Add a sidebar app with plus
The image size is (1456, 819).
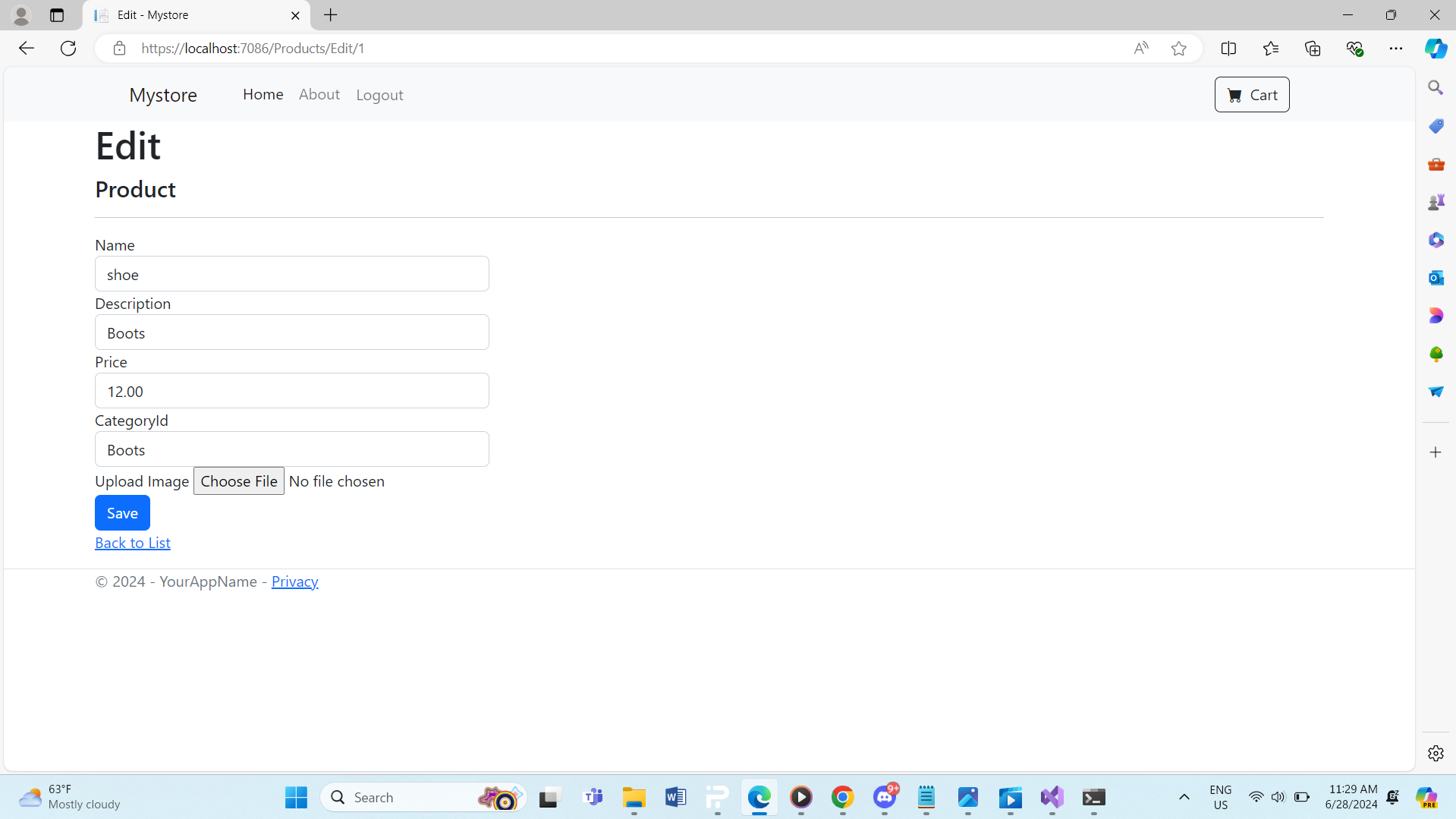[x=1436, y=452]
